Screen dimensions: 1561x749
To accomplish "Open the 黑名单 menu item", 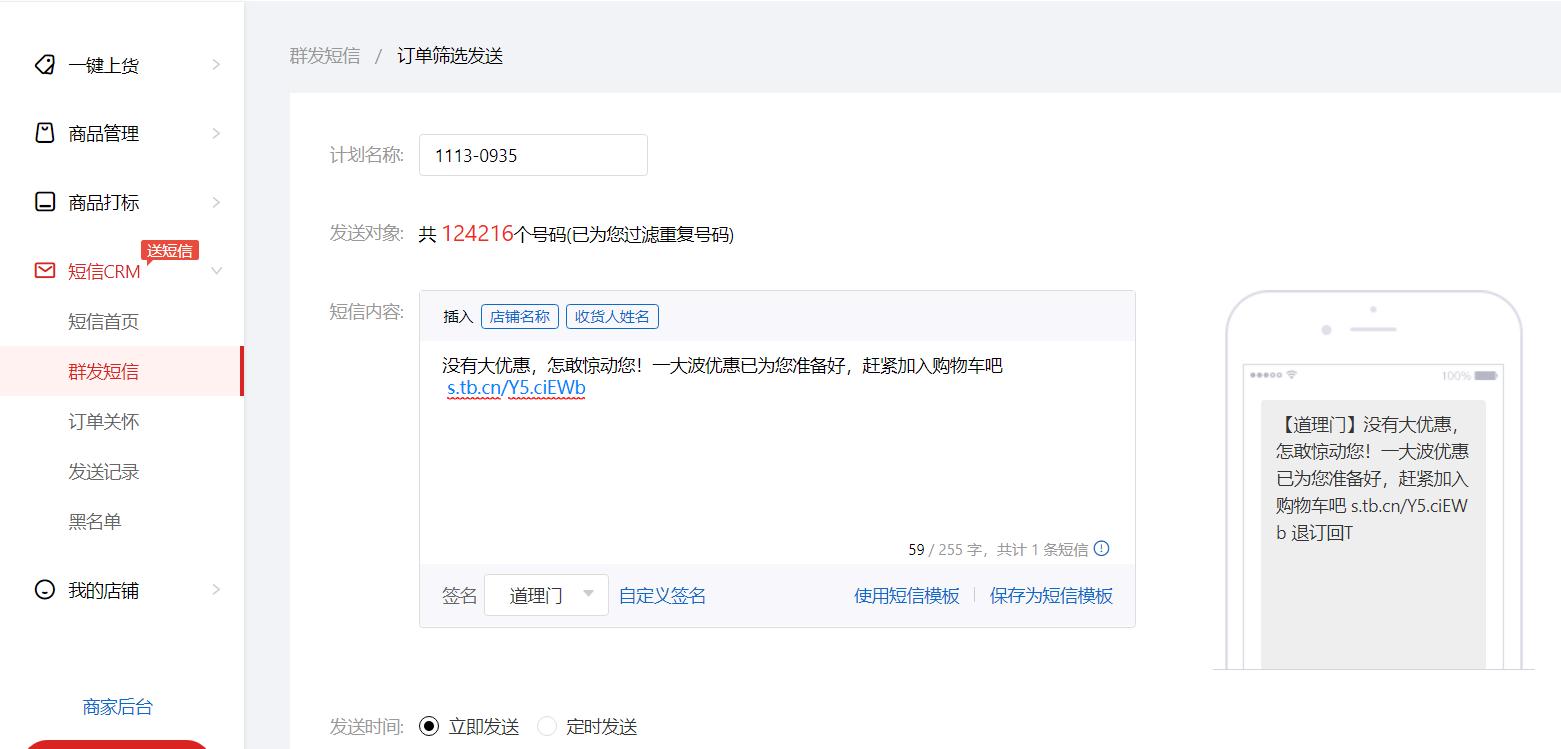I will [95, 521].
